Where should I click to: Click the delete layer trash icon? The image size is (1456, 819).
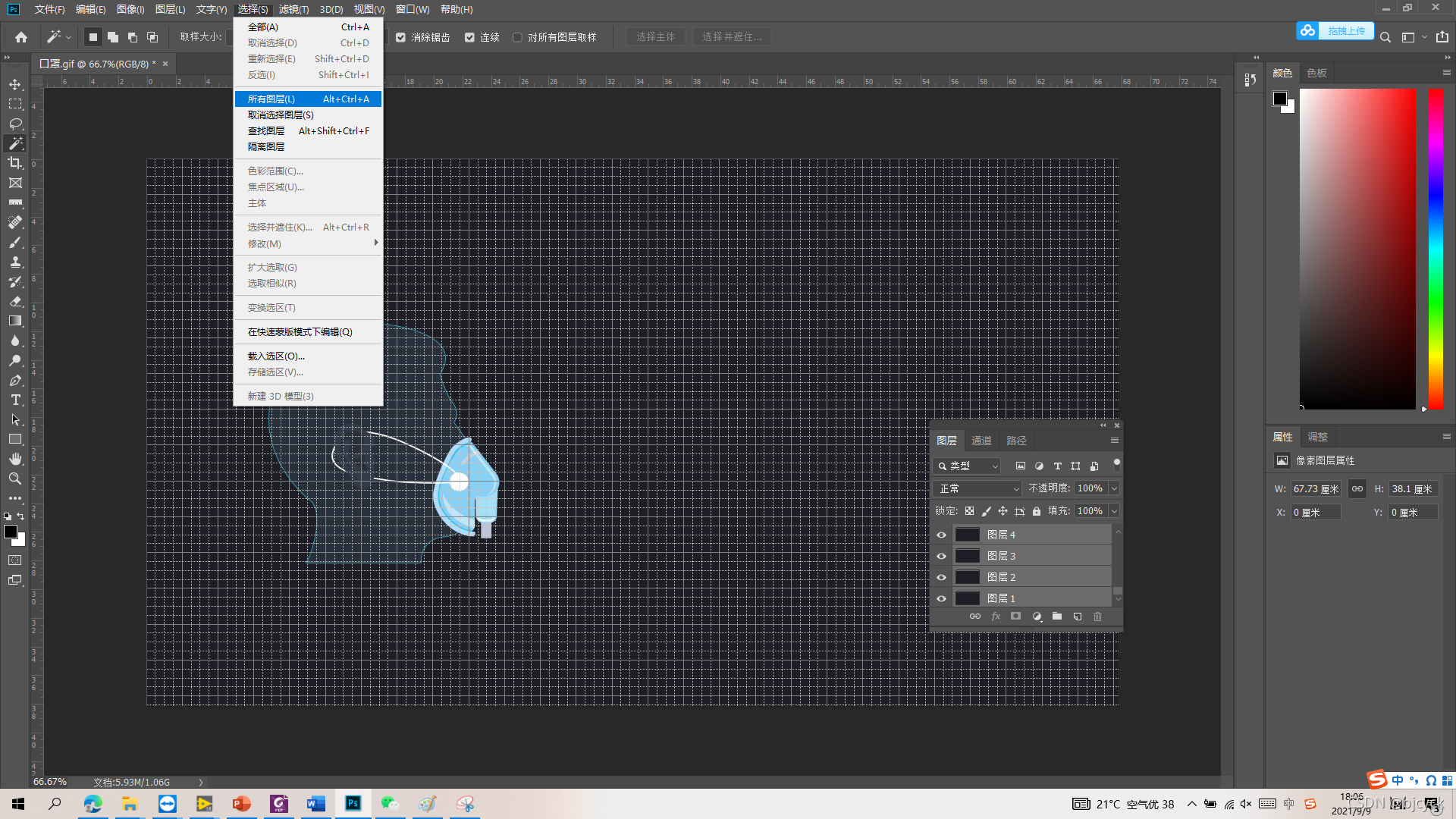(x=1097, y=617)
